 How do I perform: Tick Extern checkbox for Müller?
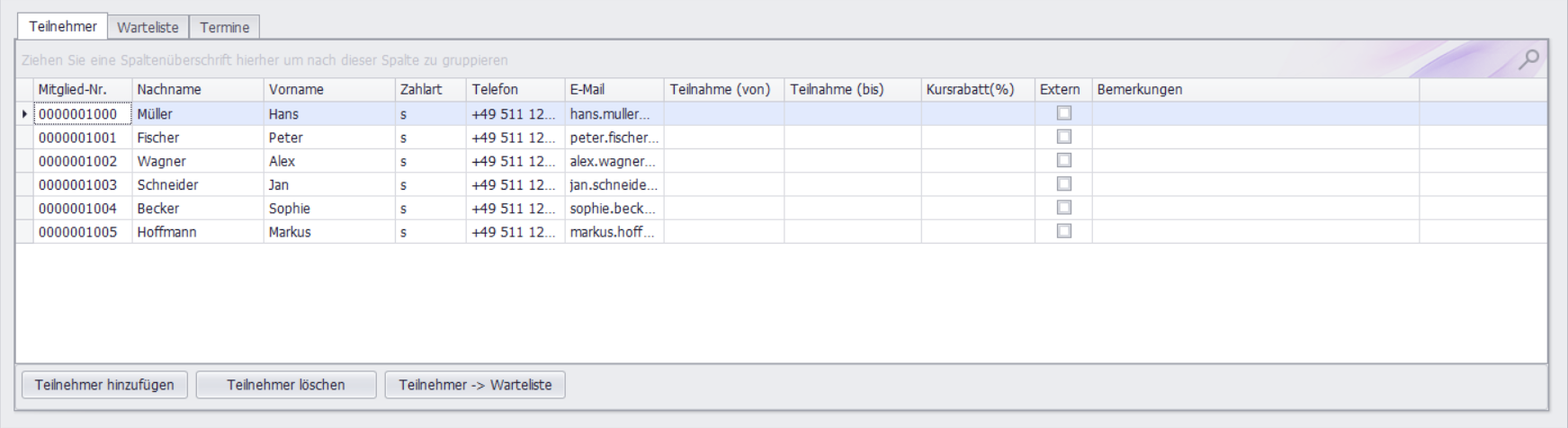pos(1064,113)
